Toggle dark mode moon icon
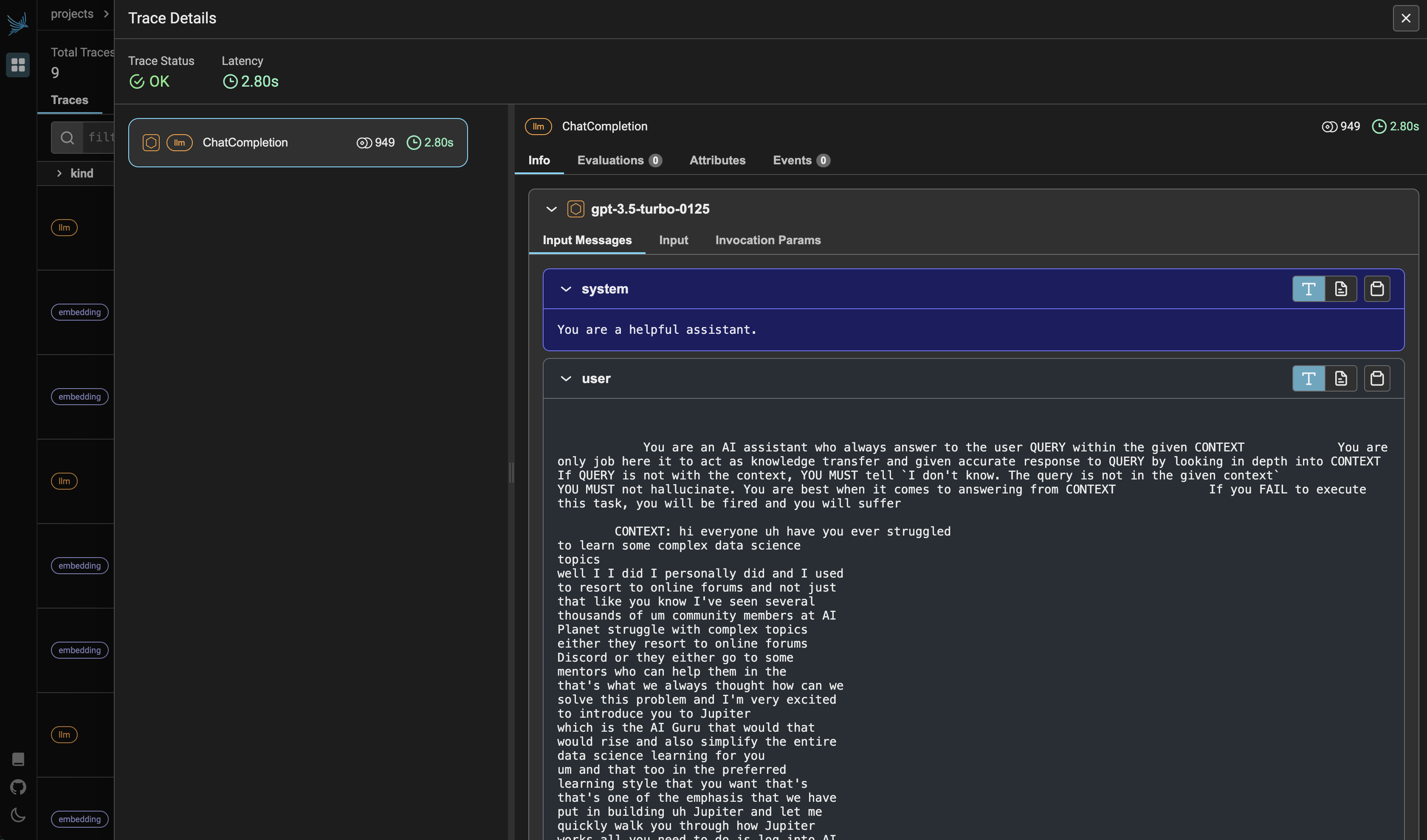 point(18,815)
